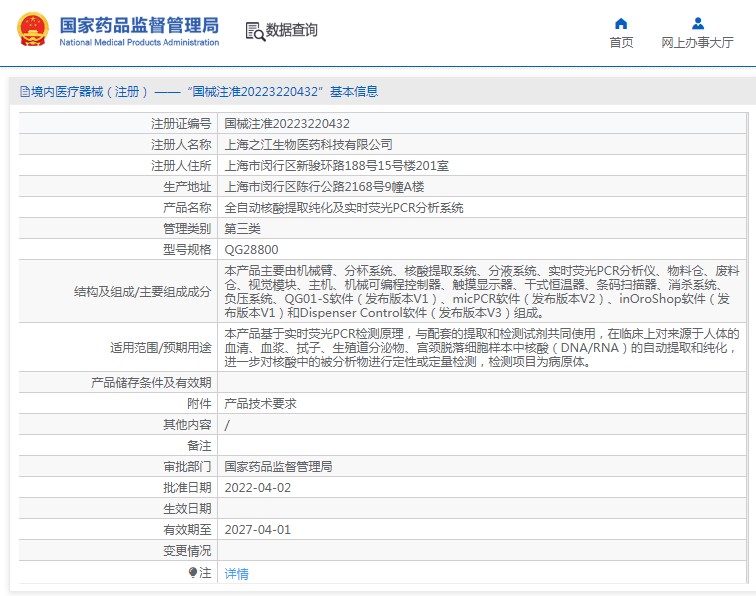Open 网上办事大厅 online service hall
This screenshot has width=756, height=596.
coord(697,42)
